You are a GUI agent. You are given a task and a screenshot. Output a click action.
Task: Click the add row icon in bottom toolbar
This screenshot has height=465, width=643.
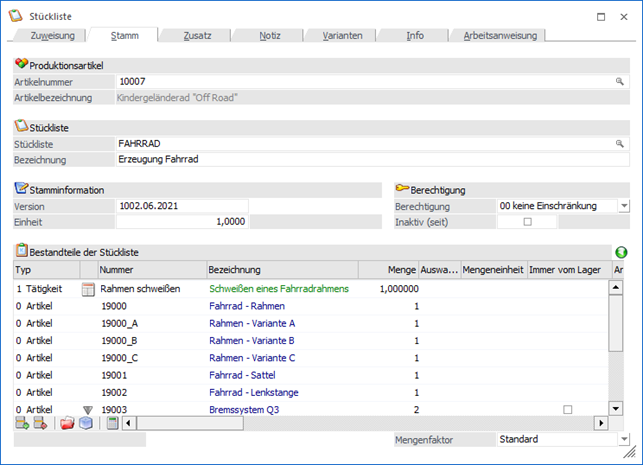tap(22, 424)
